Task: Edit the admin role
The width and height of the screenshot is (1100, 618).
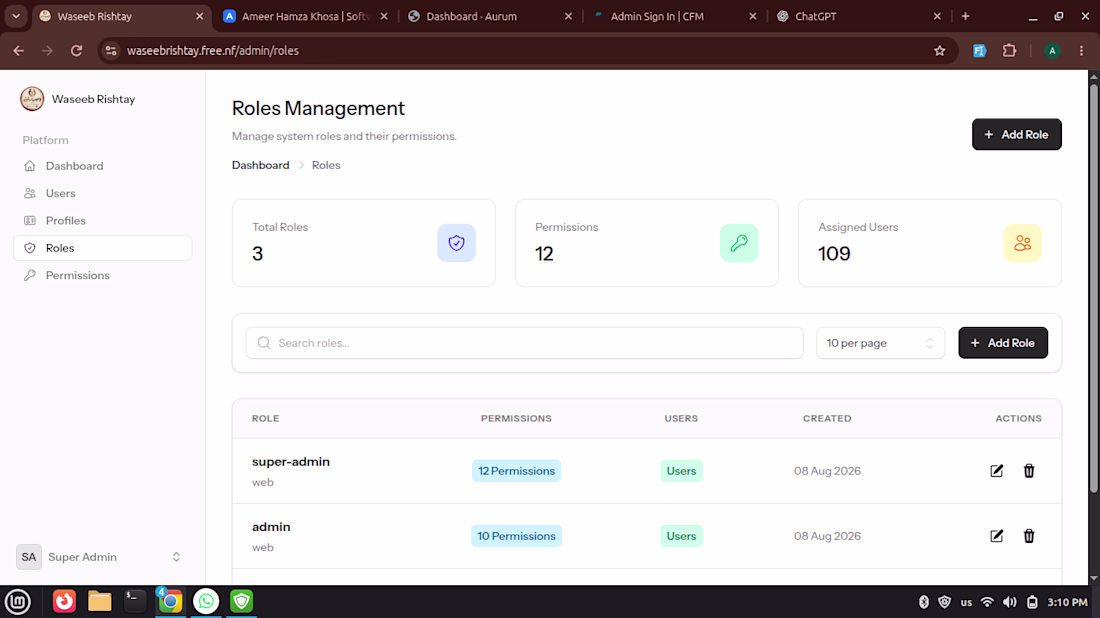Action: [996, 536]
